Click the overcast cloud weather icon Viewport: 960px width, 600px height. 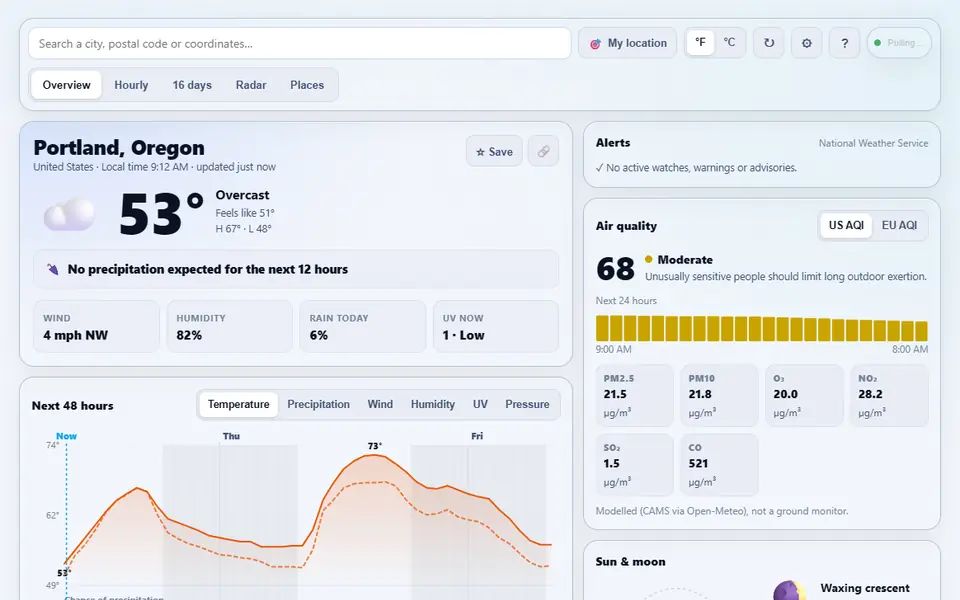coord(69,214)
